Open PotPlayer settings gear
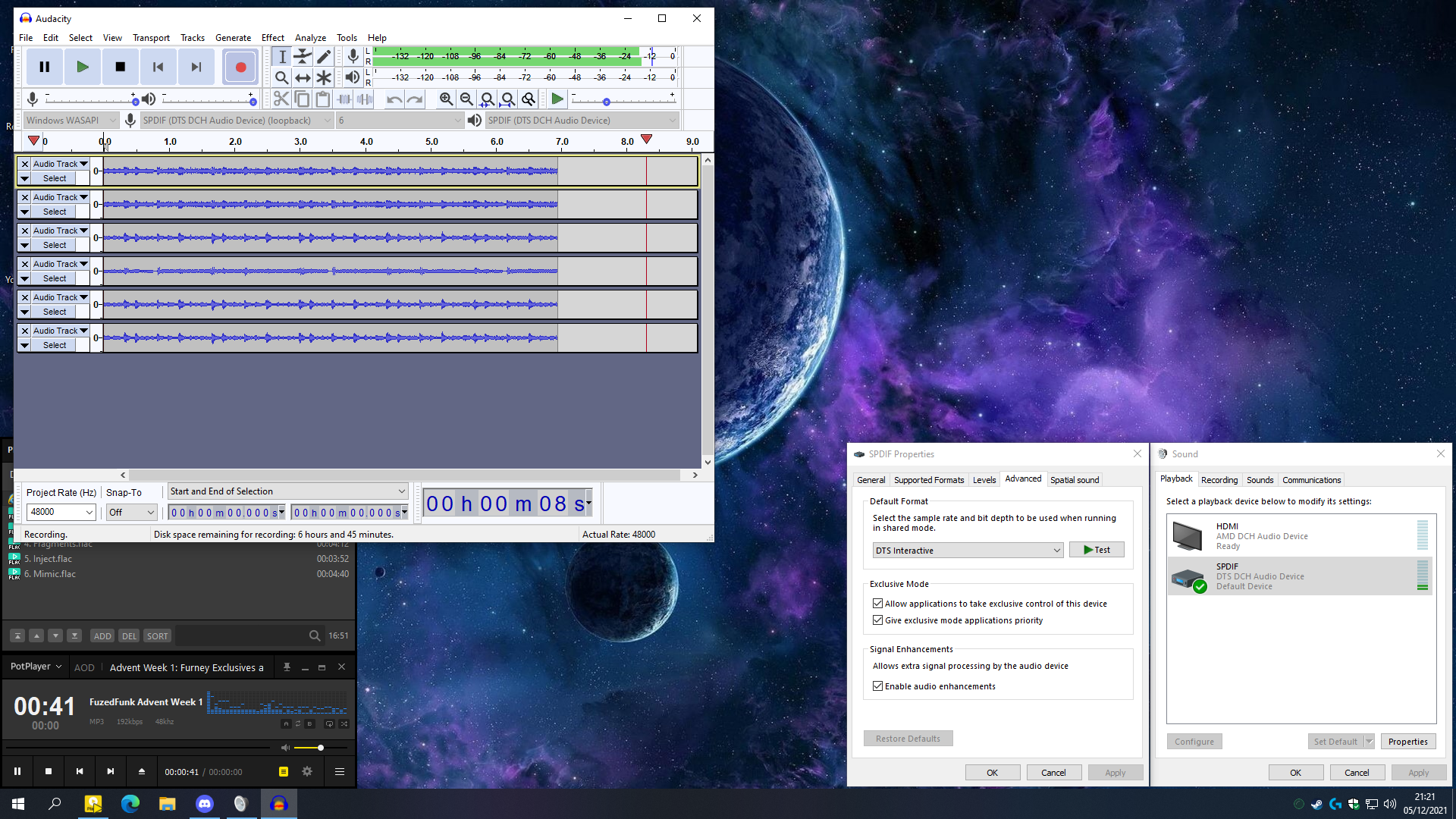1456x819 pixels. click(x=307, y=771)
